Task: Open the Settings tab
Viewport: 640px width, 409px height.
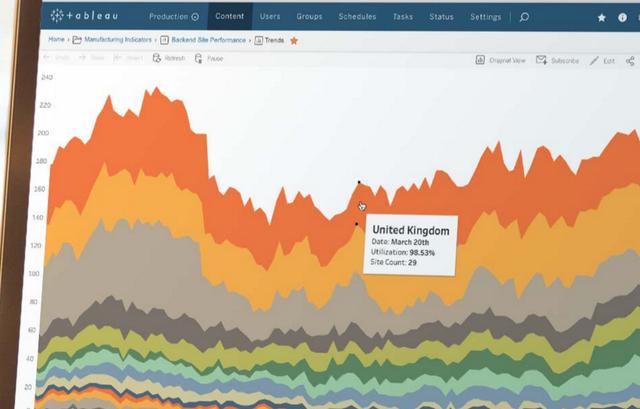Action: click(485, 17)
